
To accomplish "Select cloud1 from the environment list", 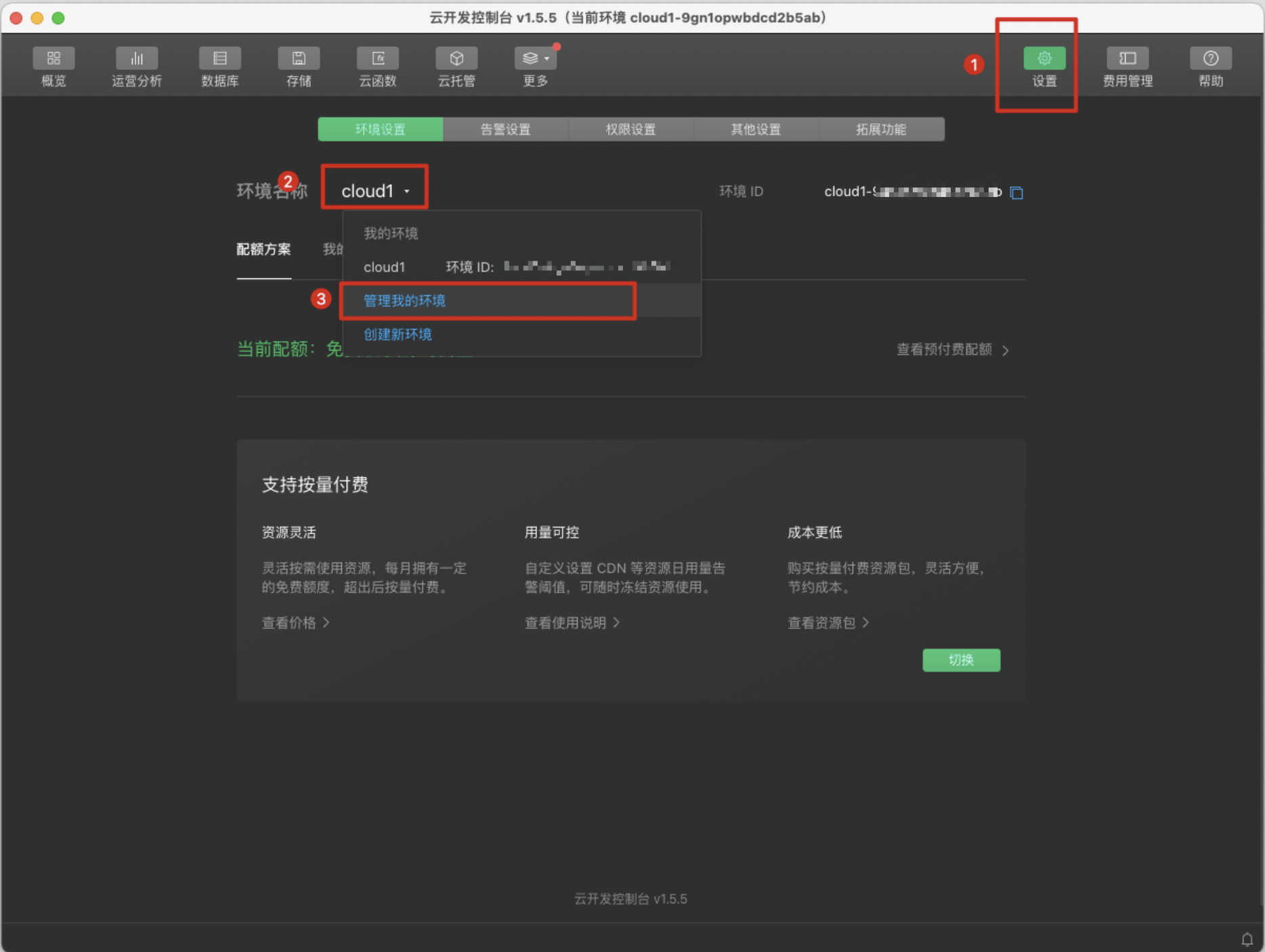I will (384, 267).
